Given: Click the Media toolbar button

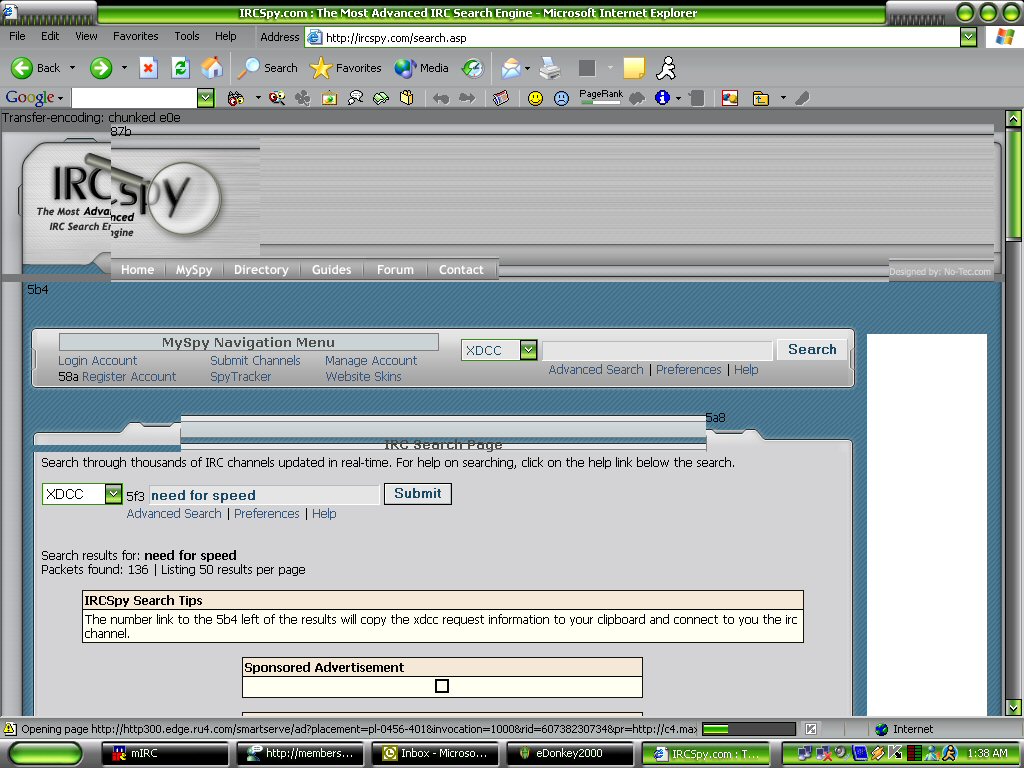Looking at the screenshot, I should coord(422,68).
